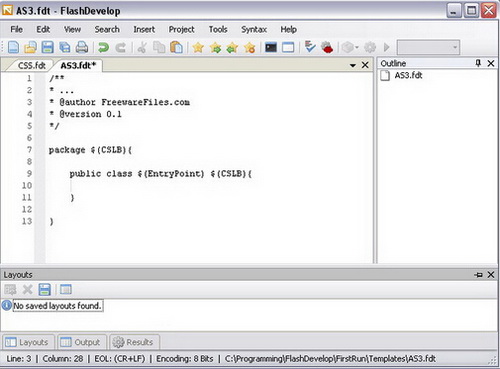Click the 'Column: 28' status bar entry
The height and width of the screenshot is (369, 500).
coord(63,359)
